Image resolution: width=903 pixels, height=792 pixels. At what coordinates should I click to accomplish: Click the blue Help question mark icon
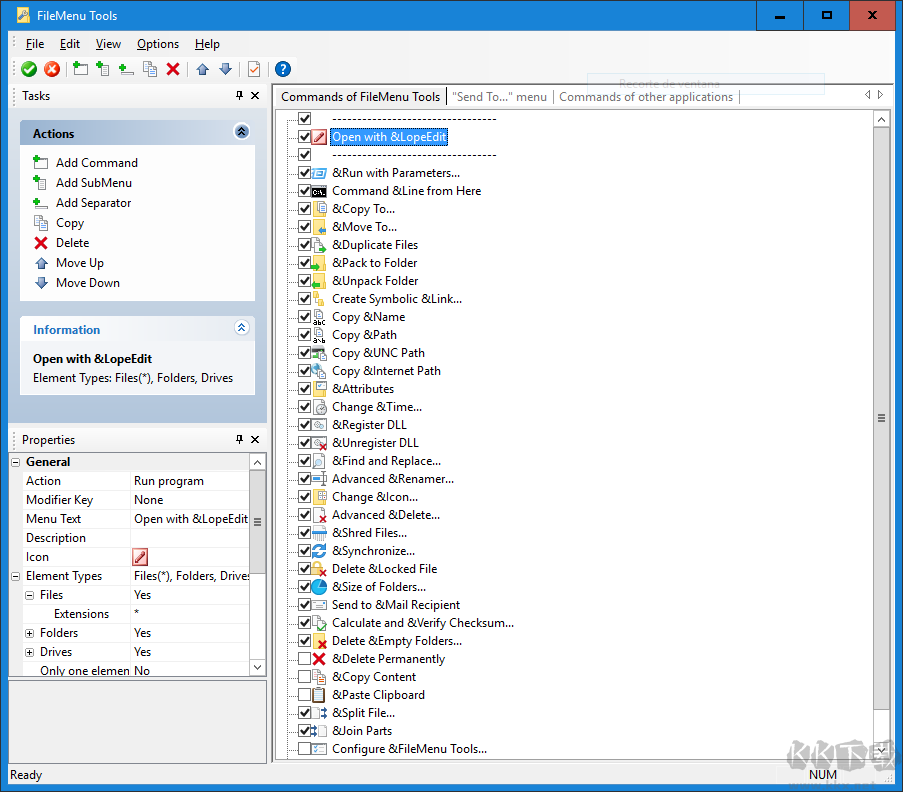pos(283,69)
